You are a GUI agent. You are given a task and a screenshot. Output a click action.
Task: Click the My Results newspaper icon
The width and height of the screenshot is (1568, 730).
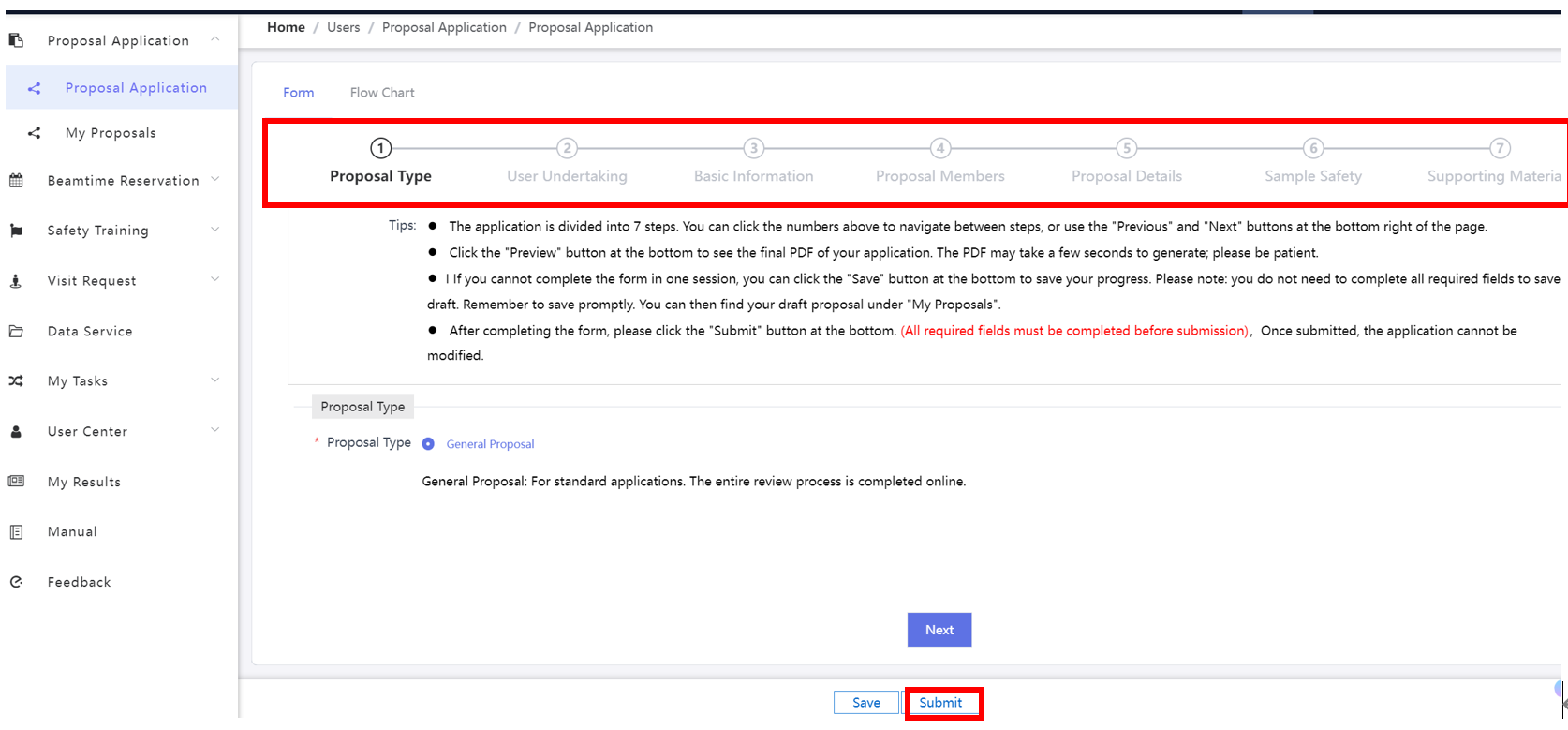click(16, 482)
